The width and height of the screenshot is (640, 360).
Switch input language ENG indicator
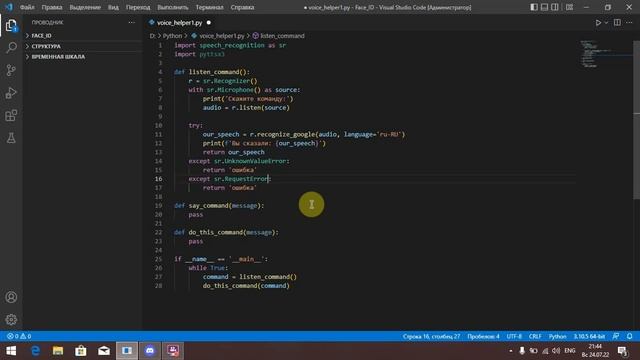569,351
